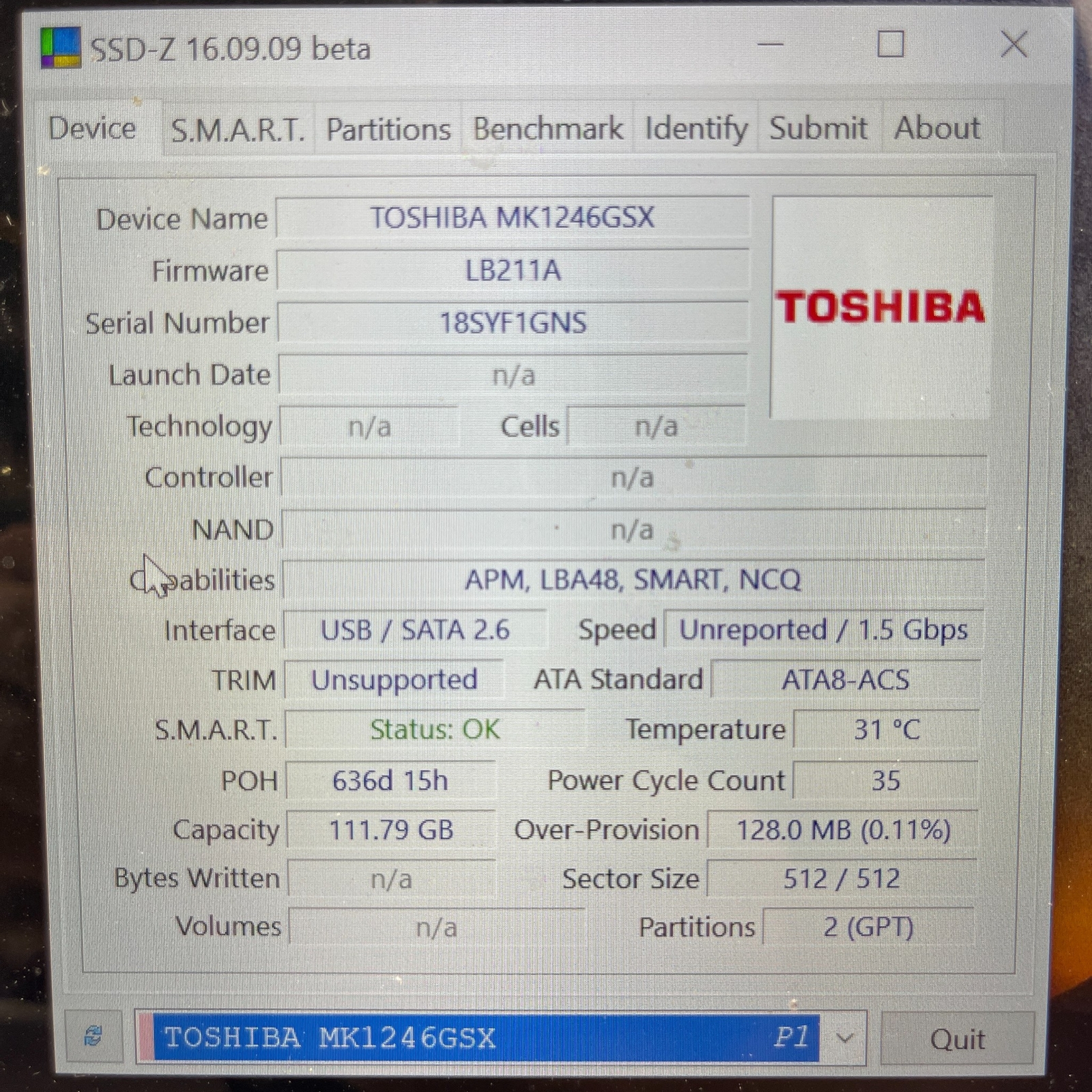Click the Temperature value 31 °C
Screen dimensions: 1092x1092
[x=887, y=730]
